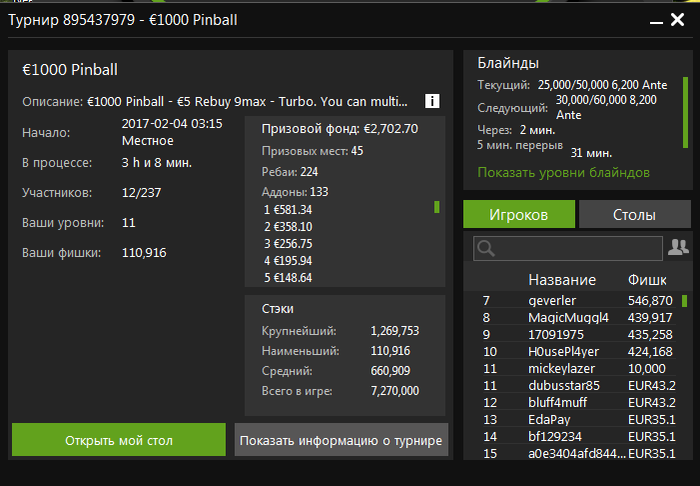
Task: Click the blinds panel green scrollbar
Action: pyautogui.click(x=685, y=112)
